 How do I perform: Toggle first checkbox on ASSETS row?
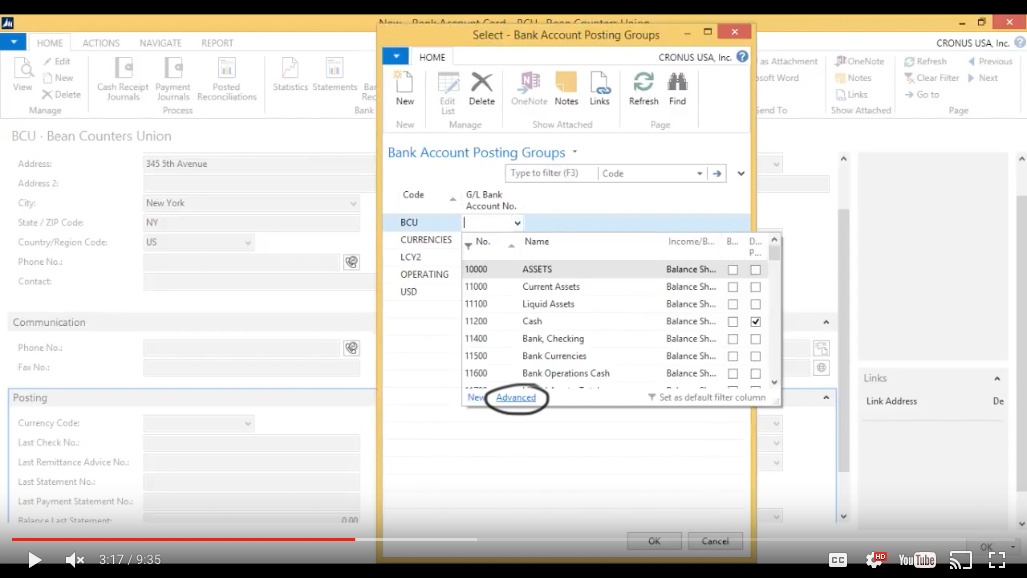coord(733,269)
